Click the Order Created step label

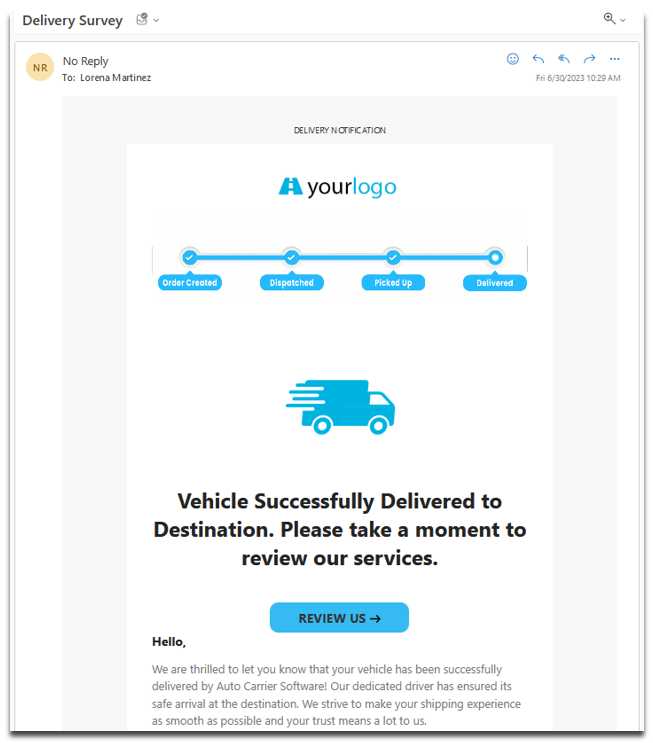click(x=190, y=282)
